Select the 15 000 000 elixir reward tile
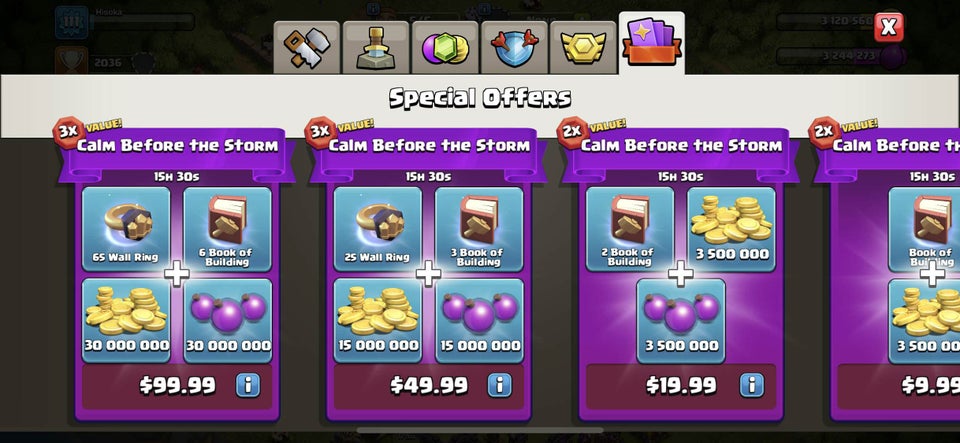This screenshot has width=960, height=443. [x=479, y=321]
